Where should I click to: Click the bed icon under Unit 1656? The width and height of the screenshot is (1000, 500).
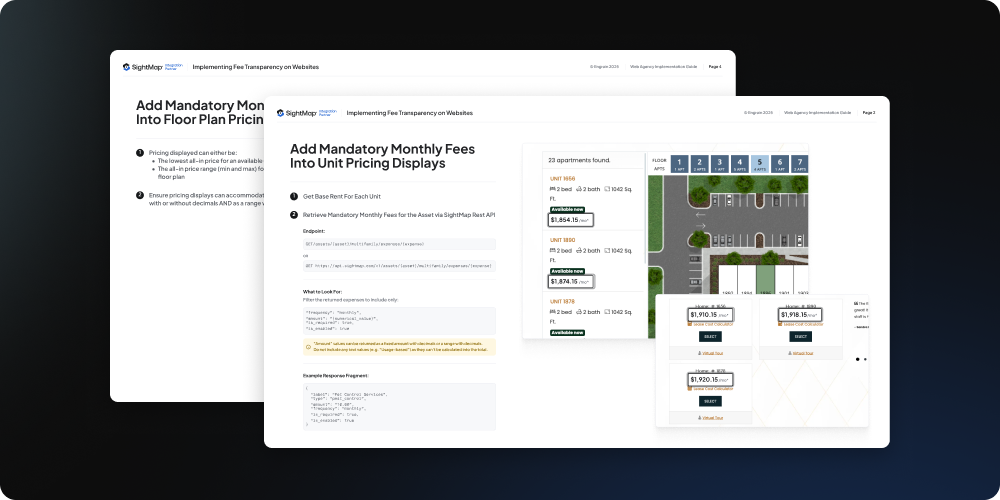(x=553, y=188)
